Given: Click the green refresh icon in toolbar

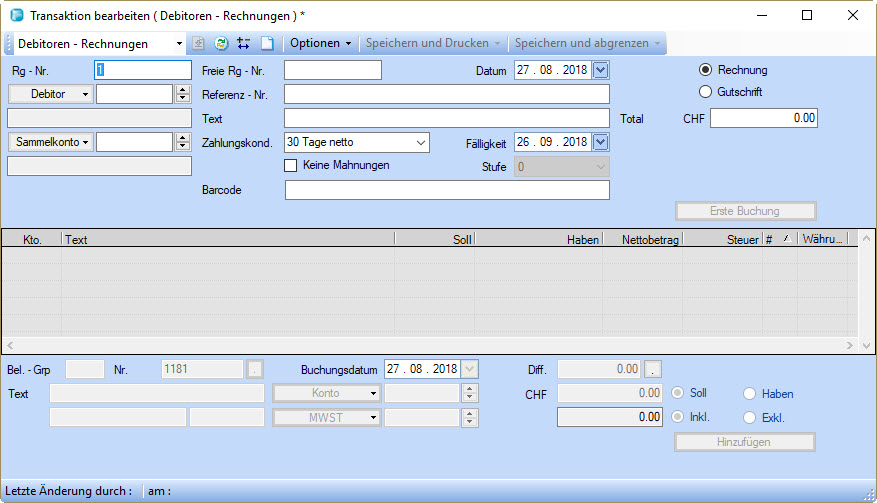Looking at the screenshot, I should pos(221,44).
